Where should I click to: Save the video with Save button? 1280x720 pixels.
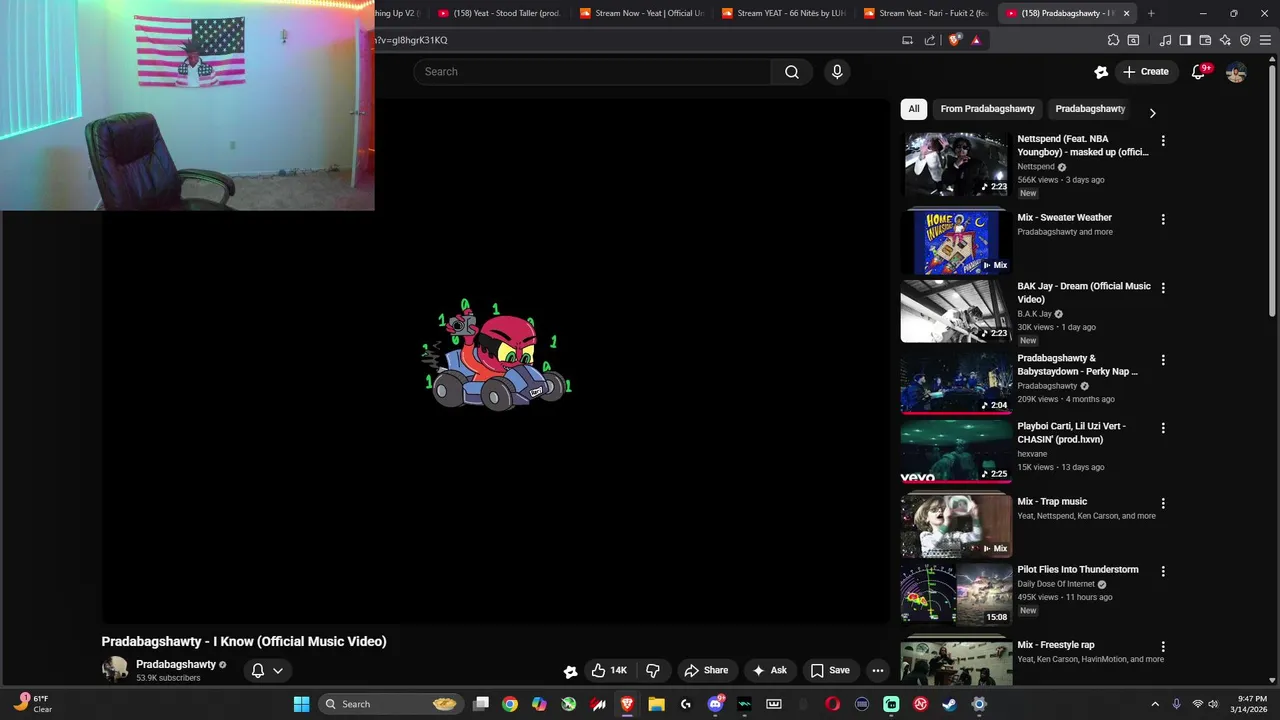tap(830, 670)
